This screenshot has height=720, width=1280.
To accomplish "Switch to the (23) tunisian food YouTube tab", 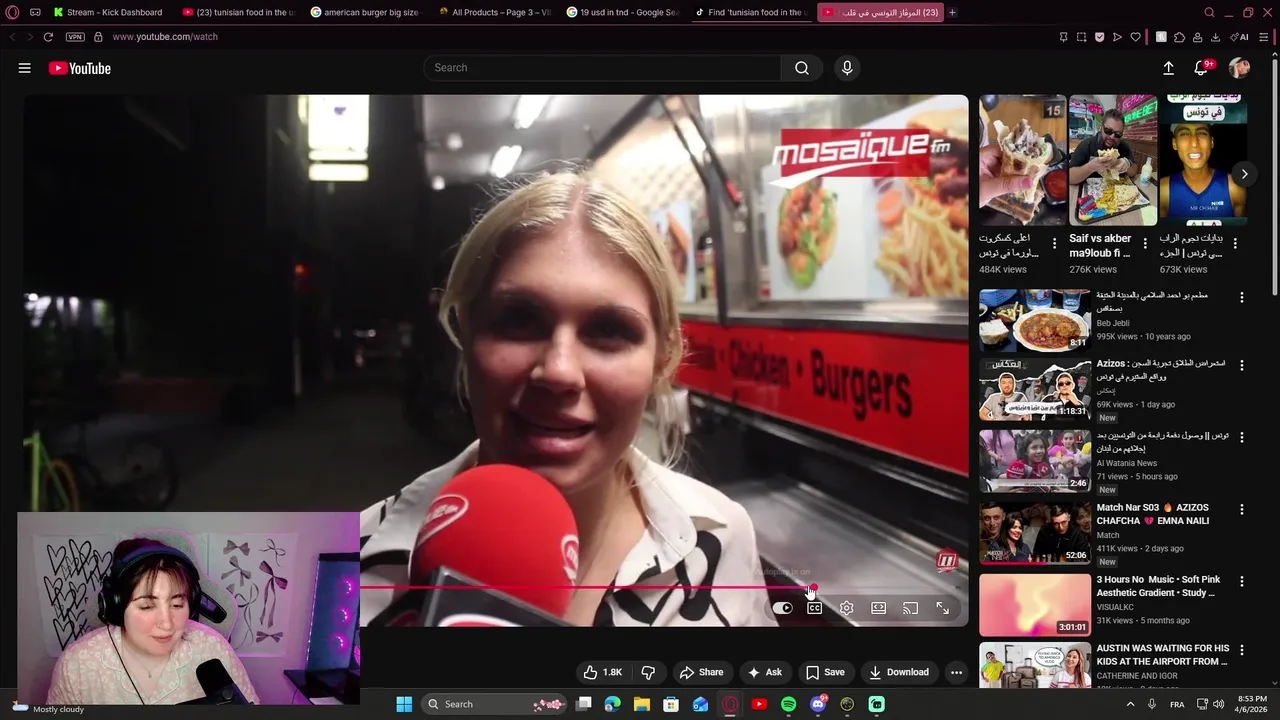I will (x=237, y=12).
